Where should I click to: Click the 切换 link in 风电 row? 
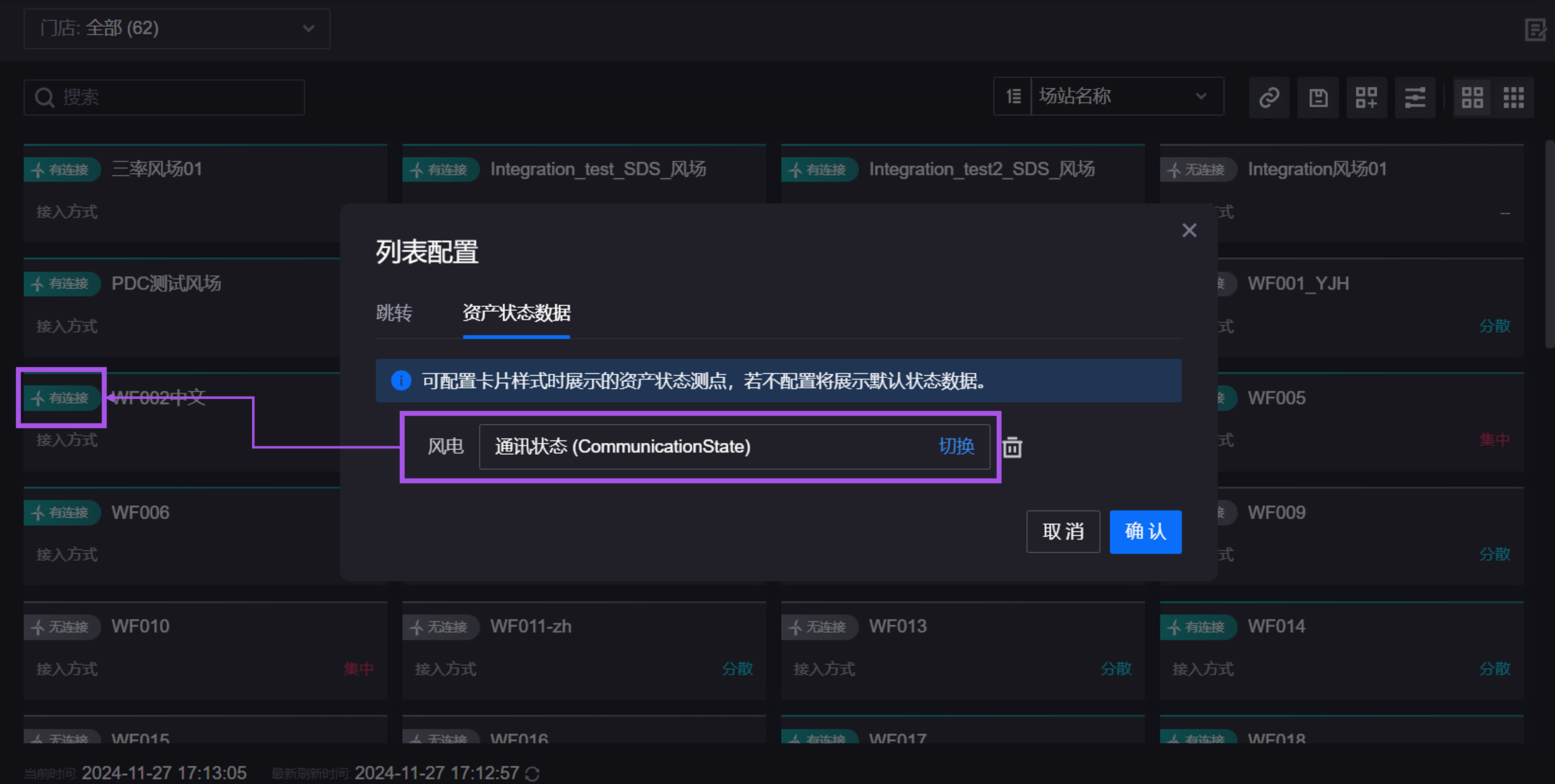click(x=956, y=447)
